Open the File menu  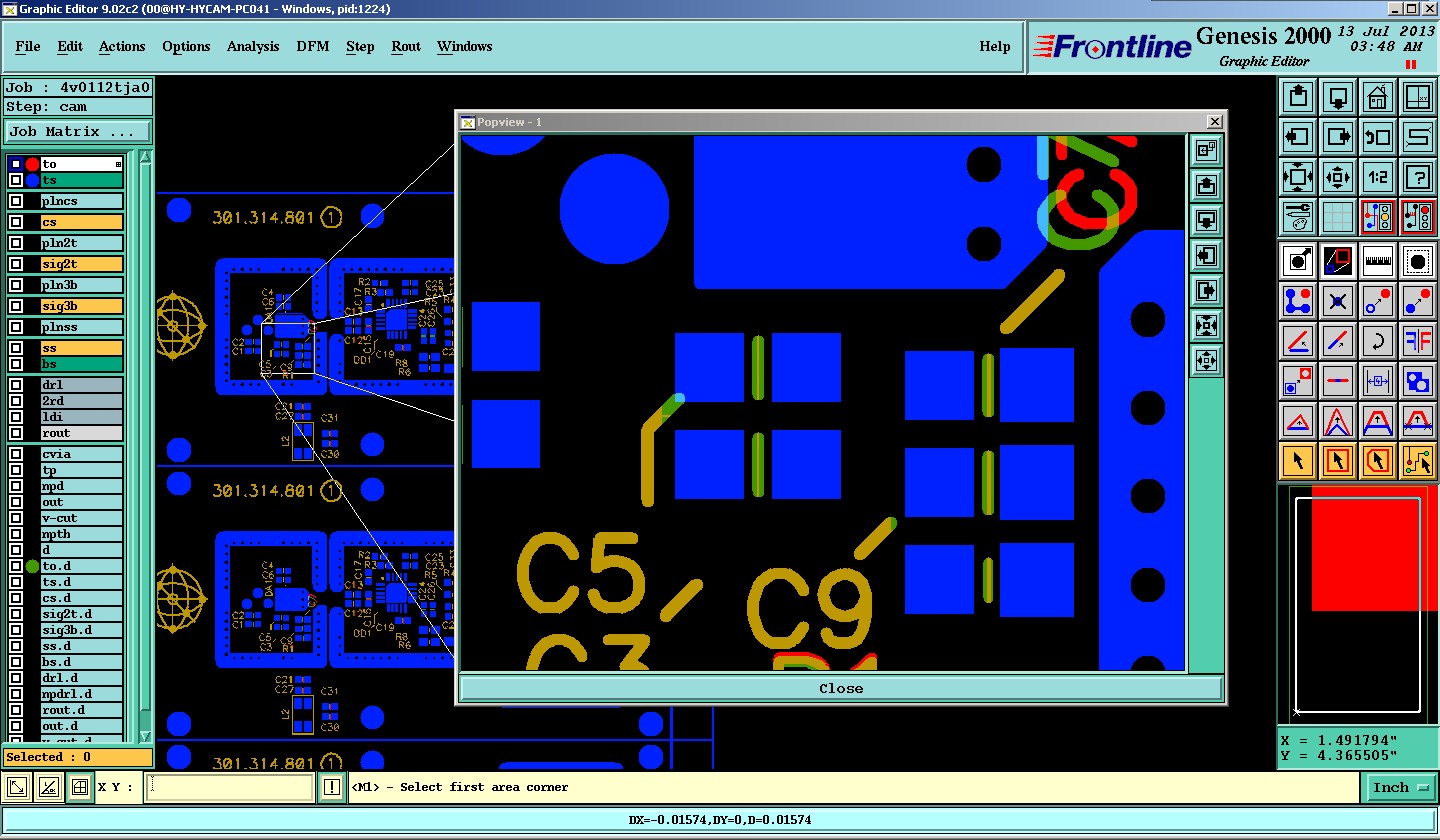(x=28, y=46)
